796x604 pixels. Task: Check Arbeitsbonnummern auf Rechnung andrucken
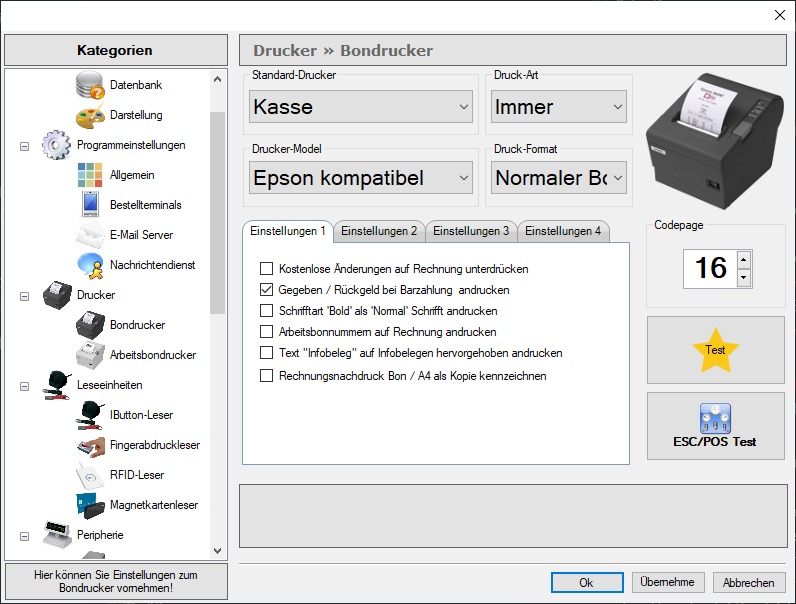(266, 332)
